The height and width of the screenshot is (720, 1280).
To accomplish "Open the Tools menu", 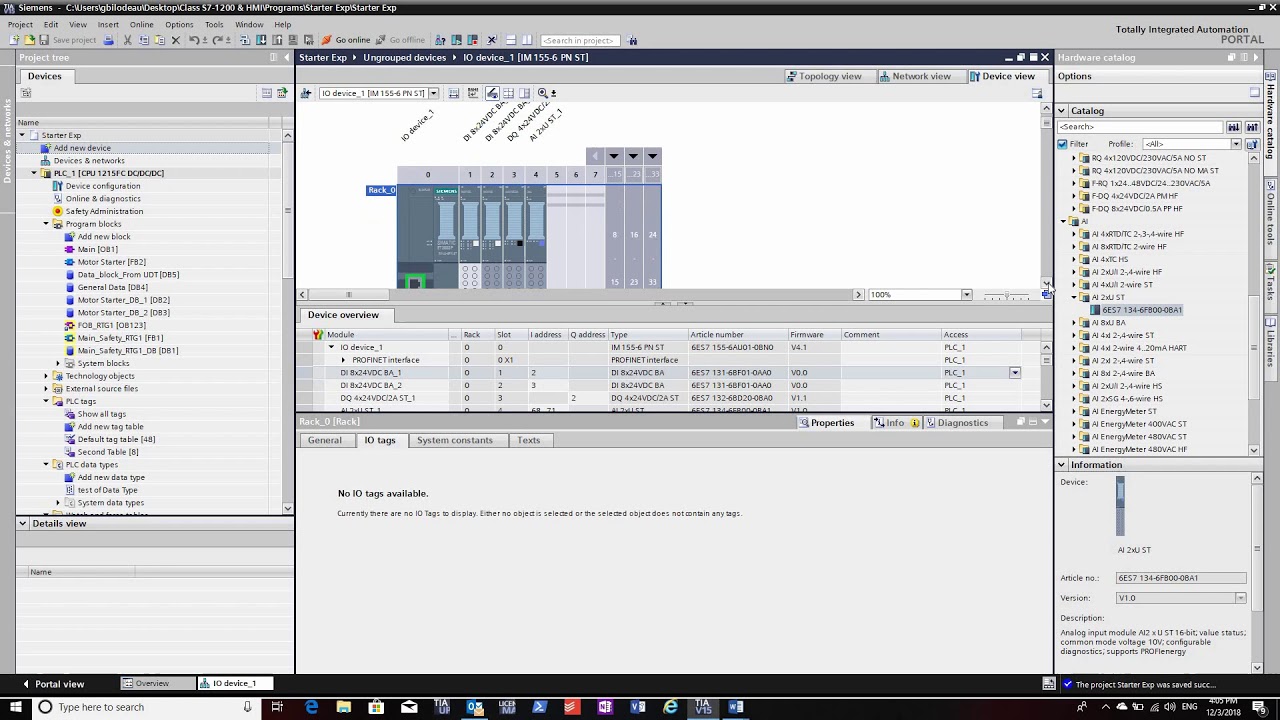I will pyautogui.click(x=214, y=24).
